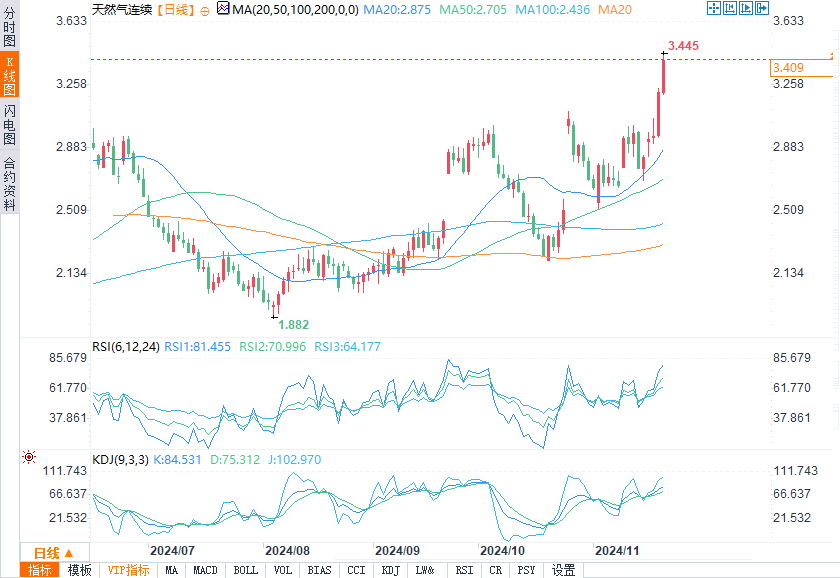Click the sun-shaped icon beside KDJ label
840x578 pixels.
click(x=30, y=456)
